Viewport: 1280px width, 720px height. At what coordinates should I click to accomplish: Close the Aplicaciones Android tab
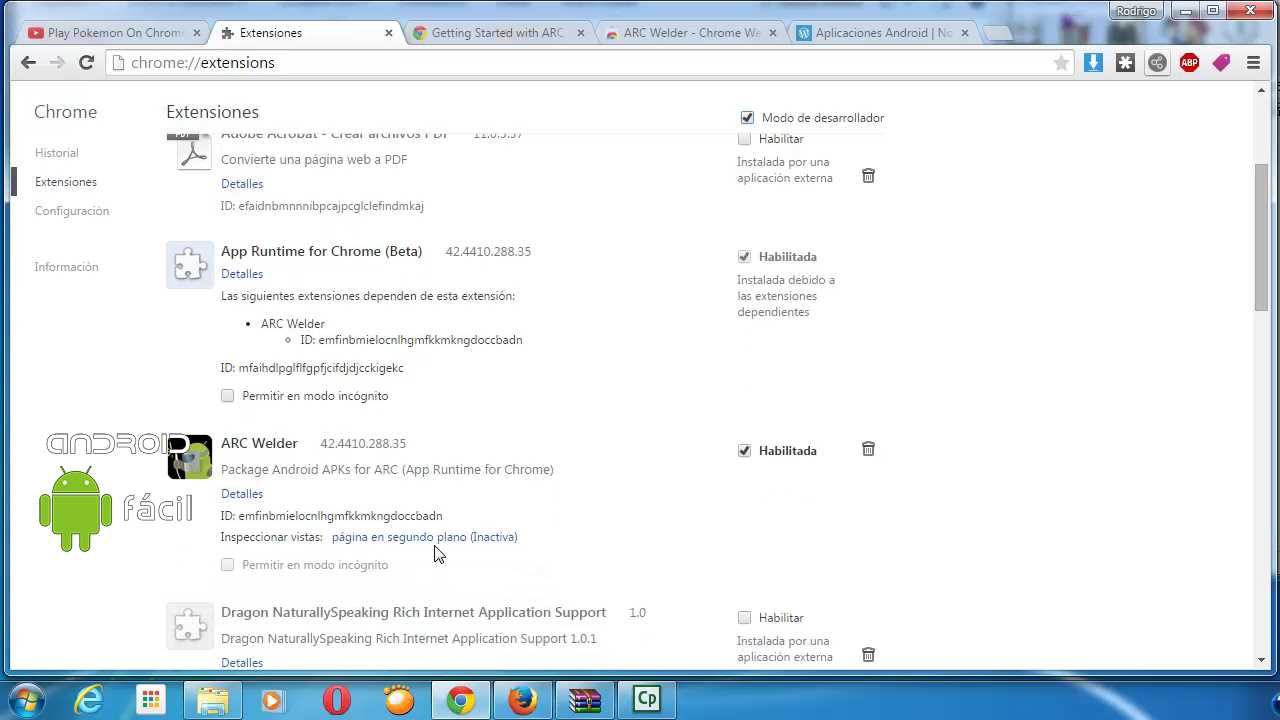coord(965,33)
